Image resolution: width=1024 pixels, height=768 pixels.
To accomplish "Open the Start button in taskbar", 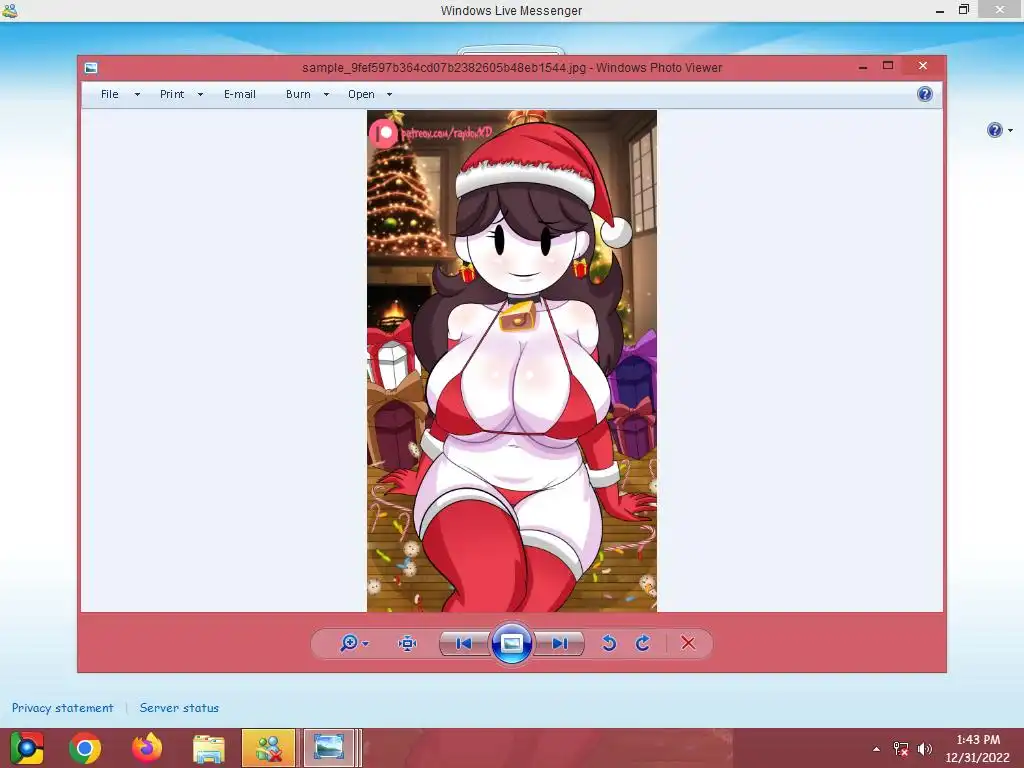I will pyautogui.click(x=27, y=748).
